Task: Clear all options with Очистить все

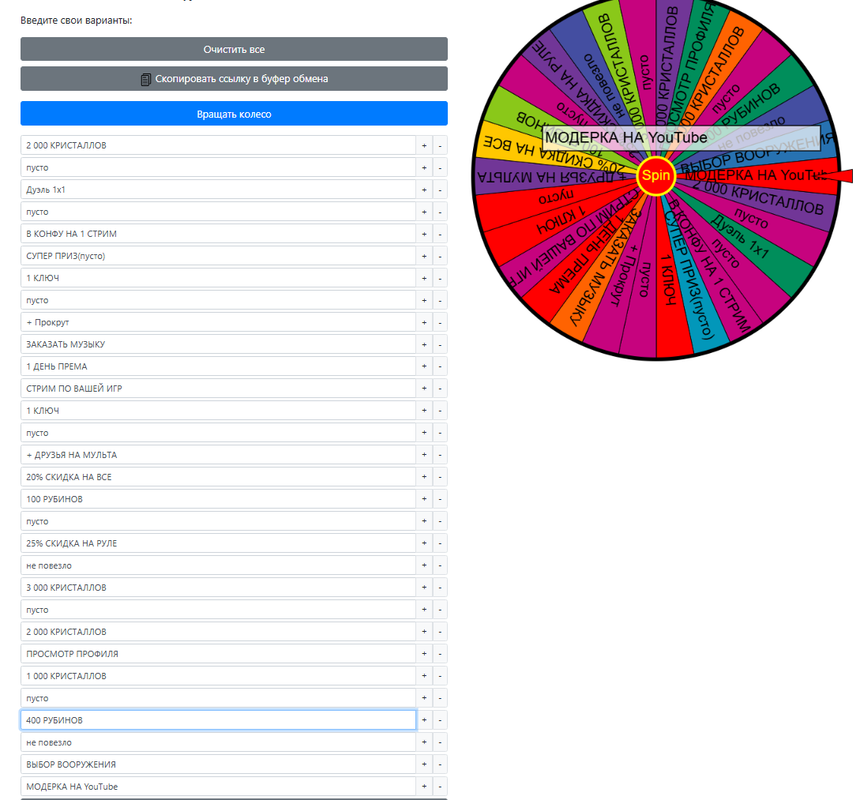Action: click(234, 49)
